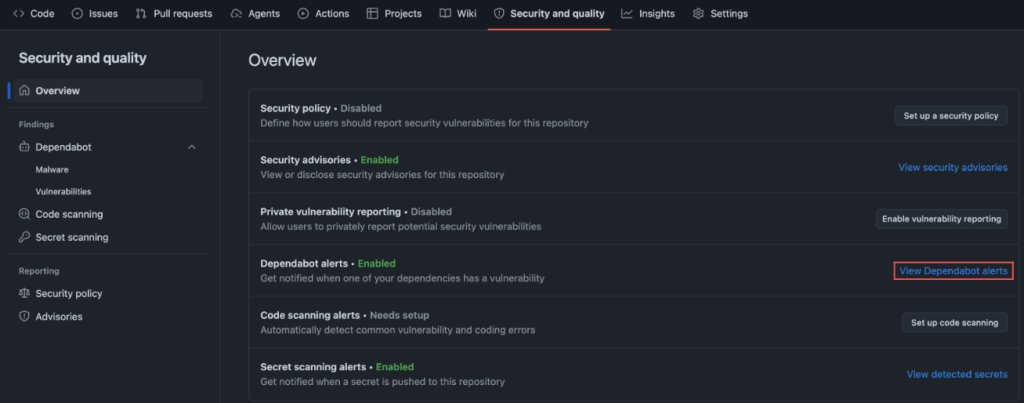
Task: Click the Projects table icon
Action: click(372, 13)
